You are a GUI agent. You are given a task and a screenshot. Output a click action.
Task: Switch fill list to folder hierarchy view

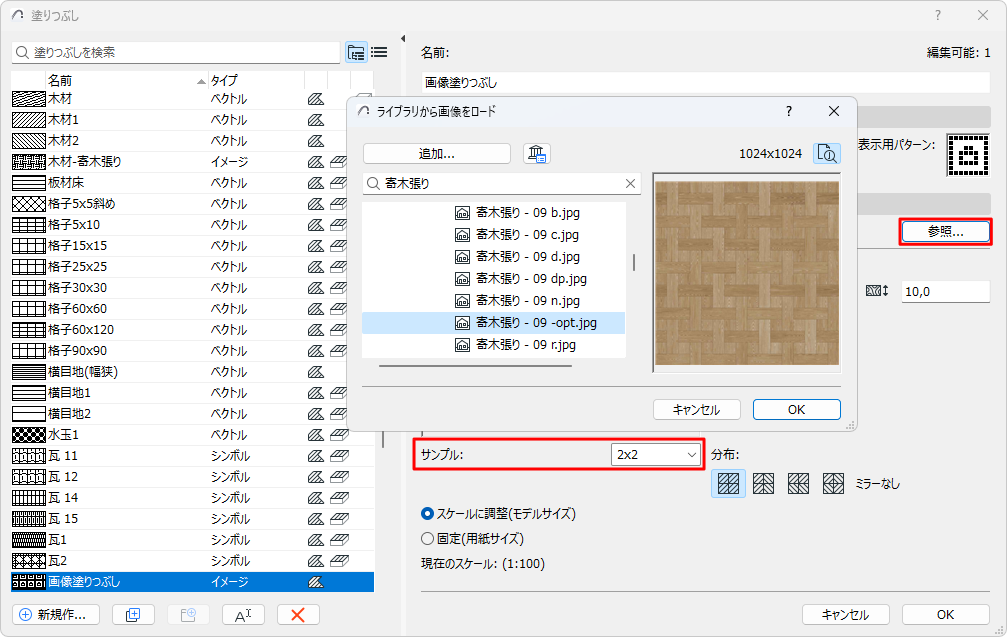click(x=357, y=52)
